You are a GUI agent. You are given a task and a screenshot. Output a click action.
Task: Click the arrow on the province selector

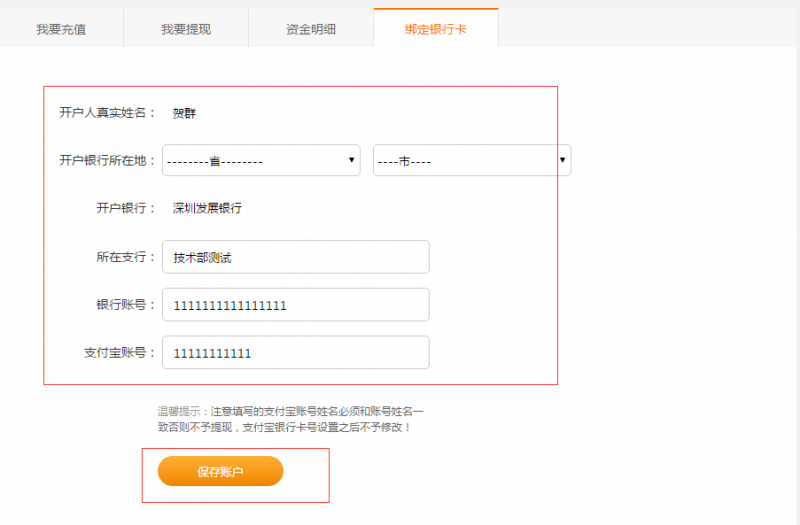[351, 160]
